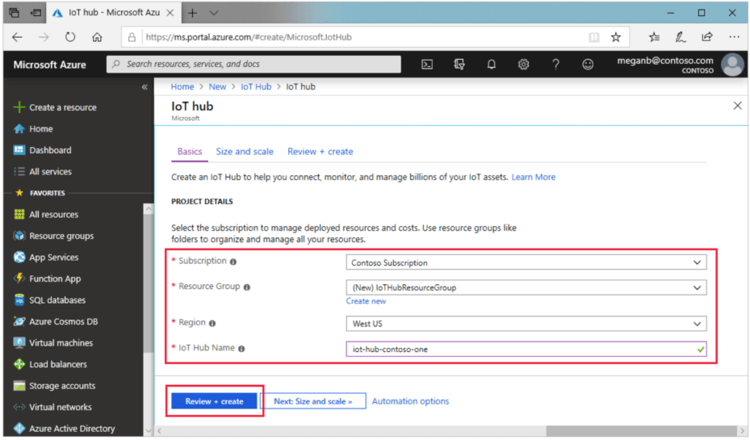
Task: Switch to the Review + create tab
Action: 320,152
